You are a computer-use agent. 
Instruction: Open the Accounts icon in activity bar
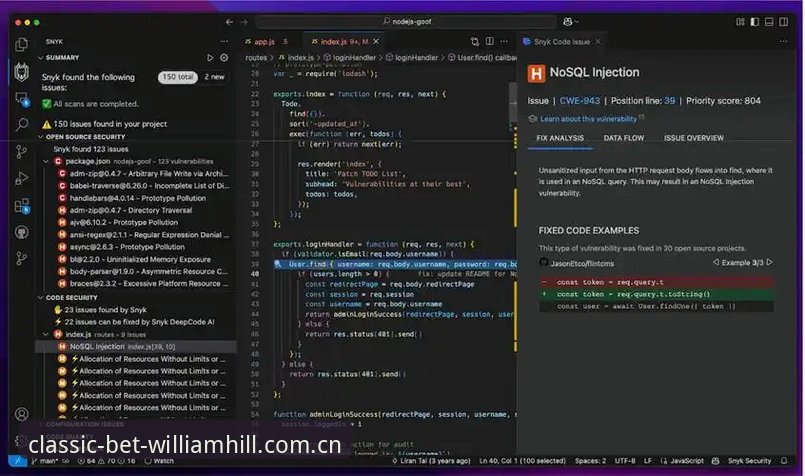(22, 414)
